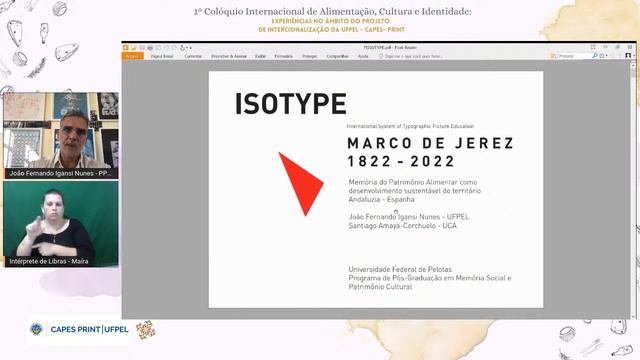Click the Open file icon in quick access toolbar
The width and height of the screenshot is (640, 360).
[x=134, y=48]
